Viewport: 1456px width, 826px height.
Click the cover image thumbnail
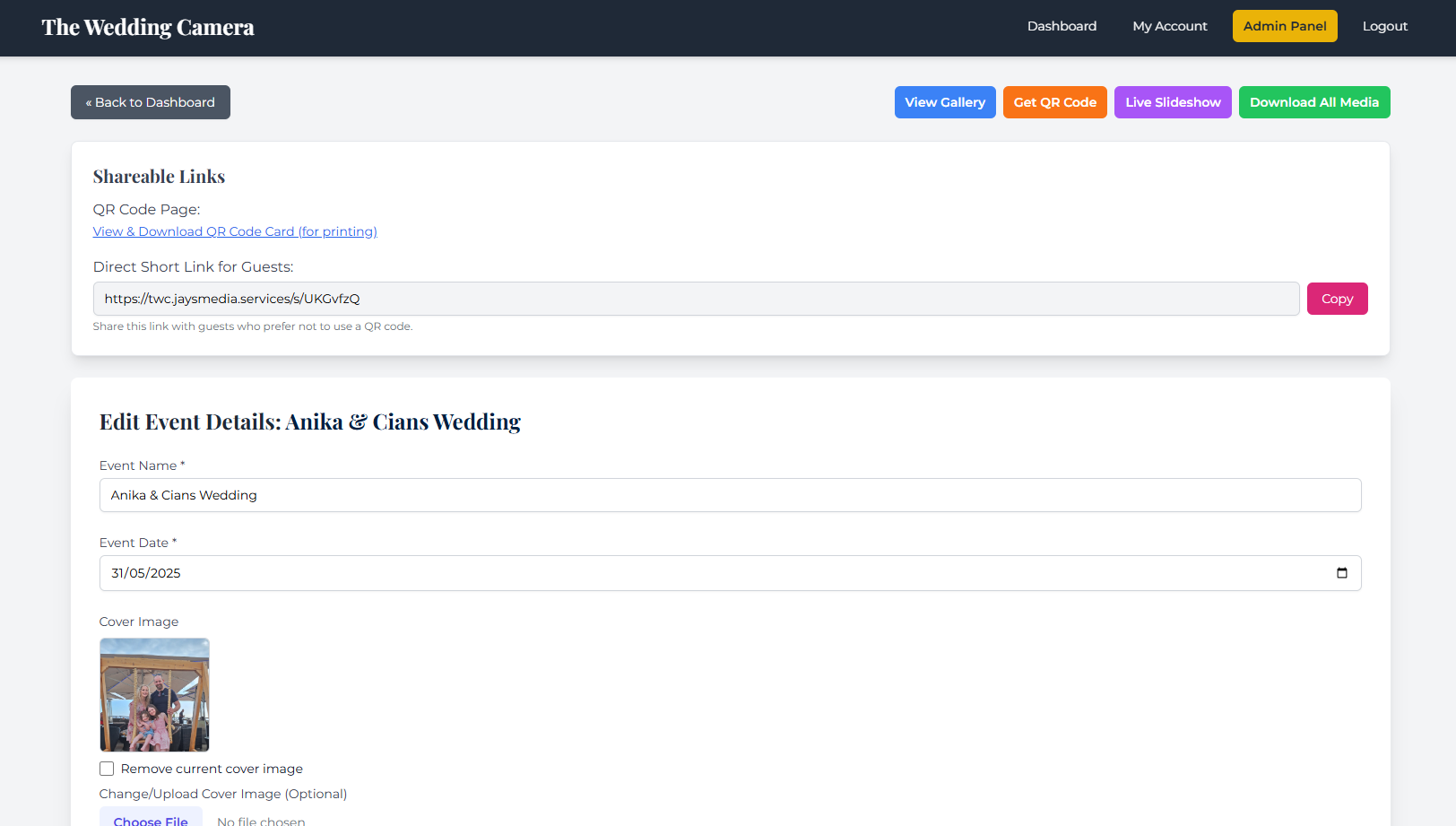154,695
